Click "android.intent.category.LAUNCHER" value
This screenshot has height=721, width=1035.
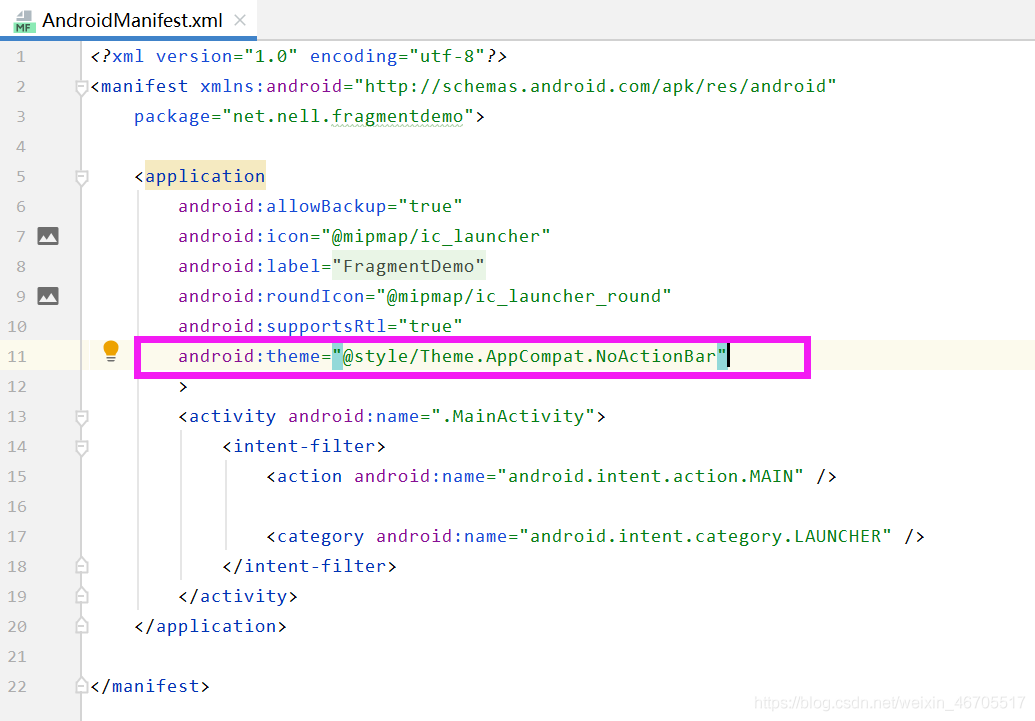[706, 536]
